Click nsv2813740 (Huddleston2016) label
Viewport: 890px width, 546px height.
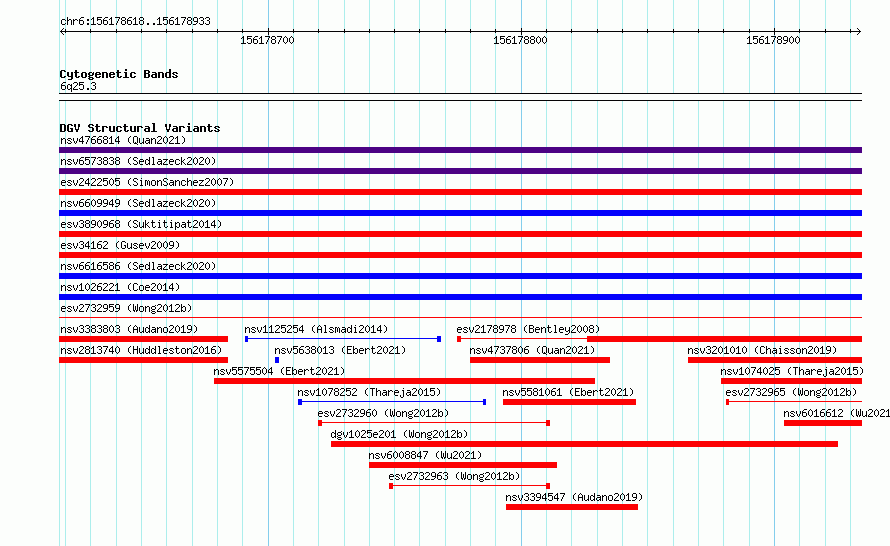141,350
